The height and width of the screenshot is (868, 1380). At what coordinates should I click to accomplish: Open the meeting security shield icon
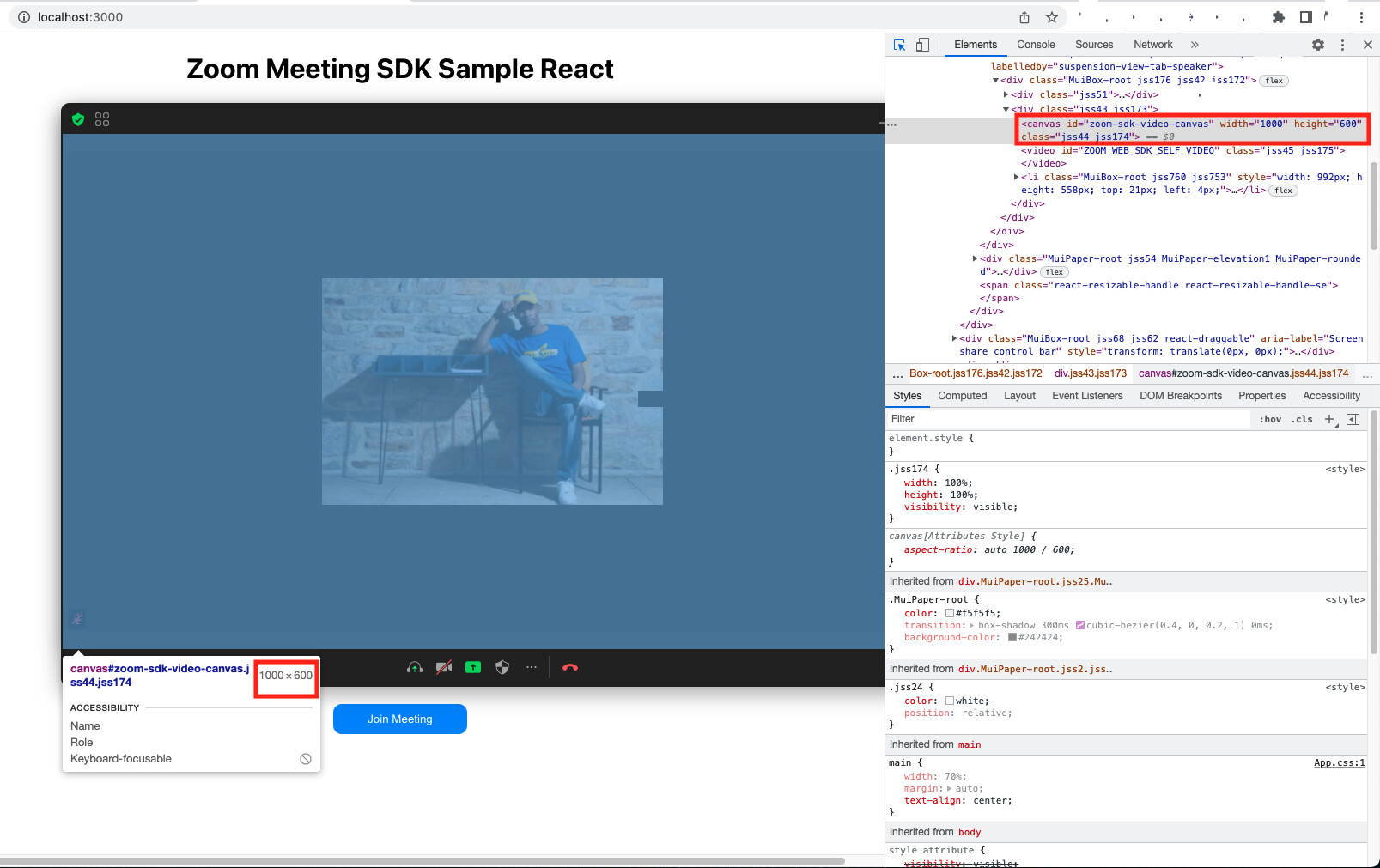[502, 667]
